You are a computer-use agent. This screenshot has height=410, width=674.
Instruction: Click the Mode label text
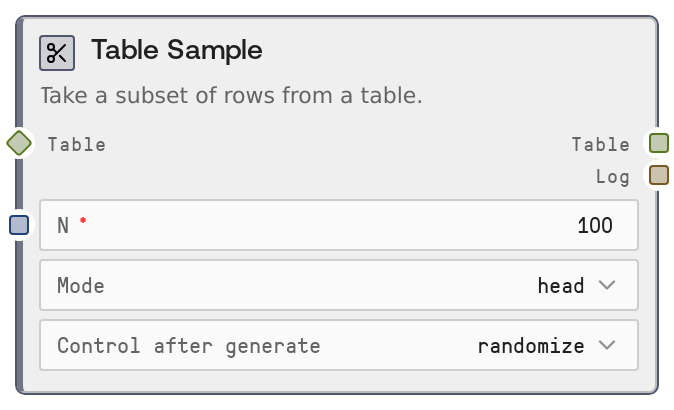click(81, 286)
